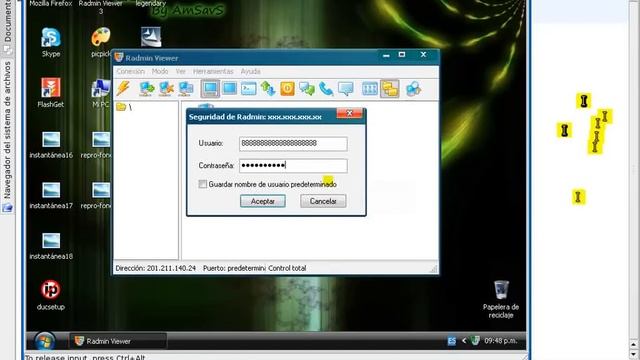Select the instantánea17 desktop file
Image resolution: width=640 pixels, height=360 pixels.
coord(51,194)
